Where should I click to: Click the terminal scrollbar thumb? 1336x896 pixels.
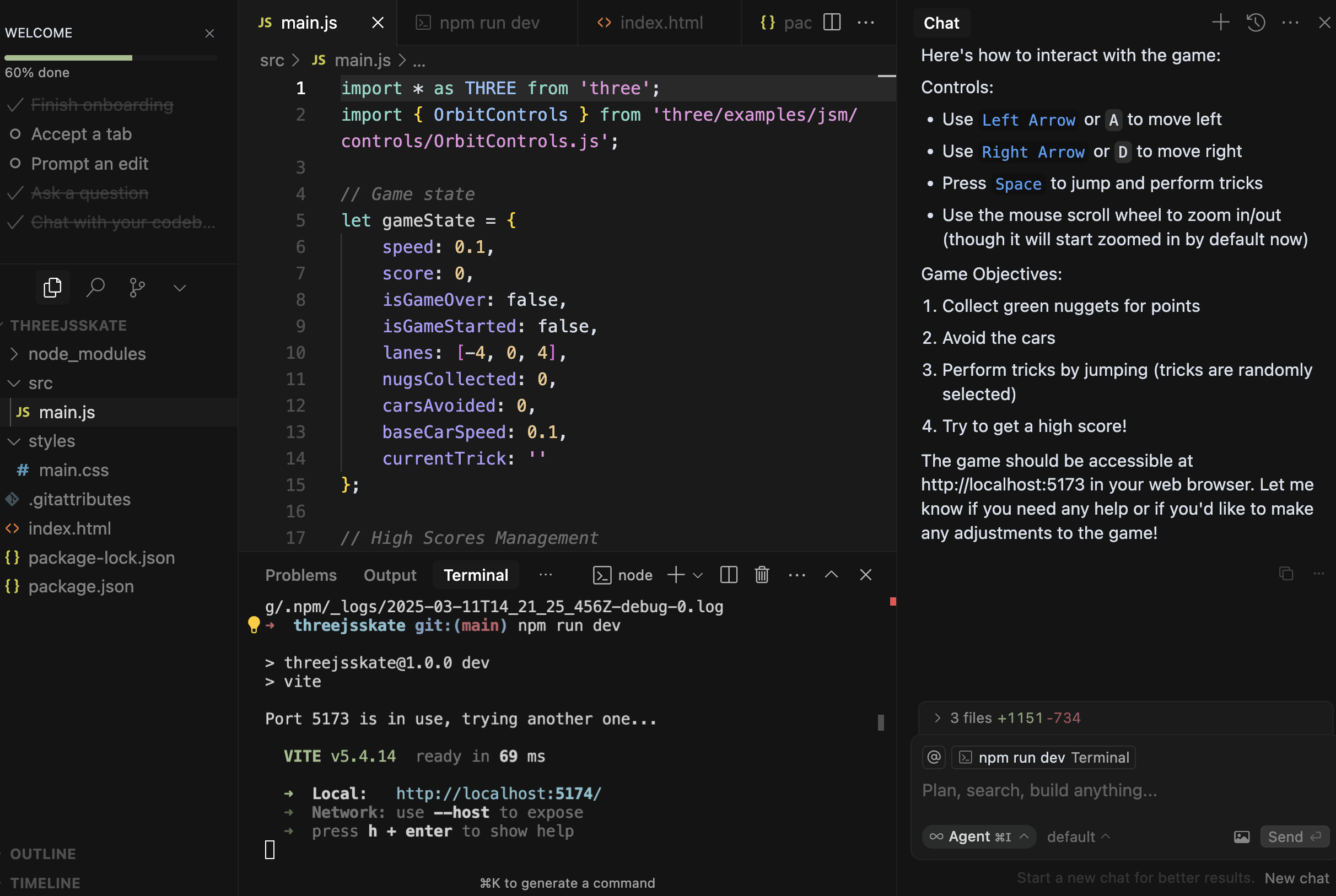[x=881, y=722]
